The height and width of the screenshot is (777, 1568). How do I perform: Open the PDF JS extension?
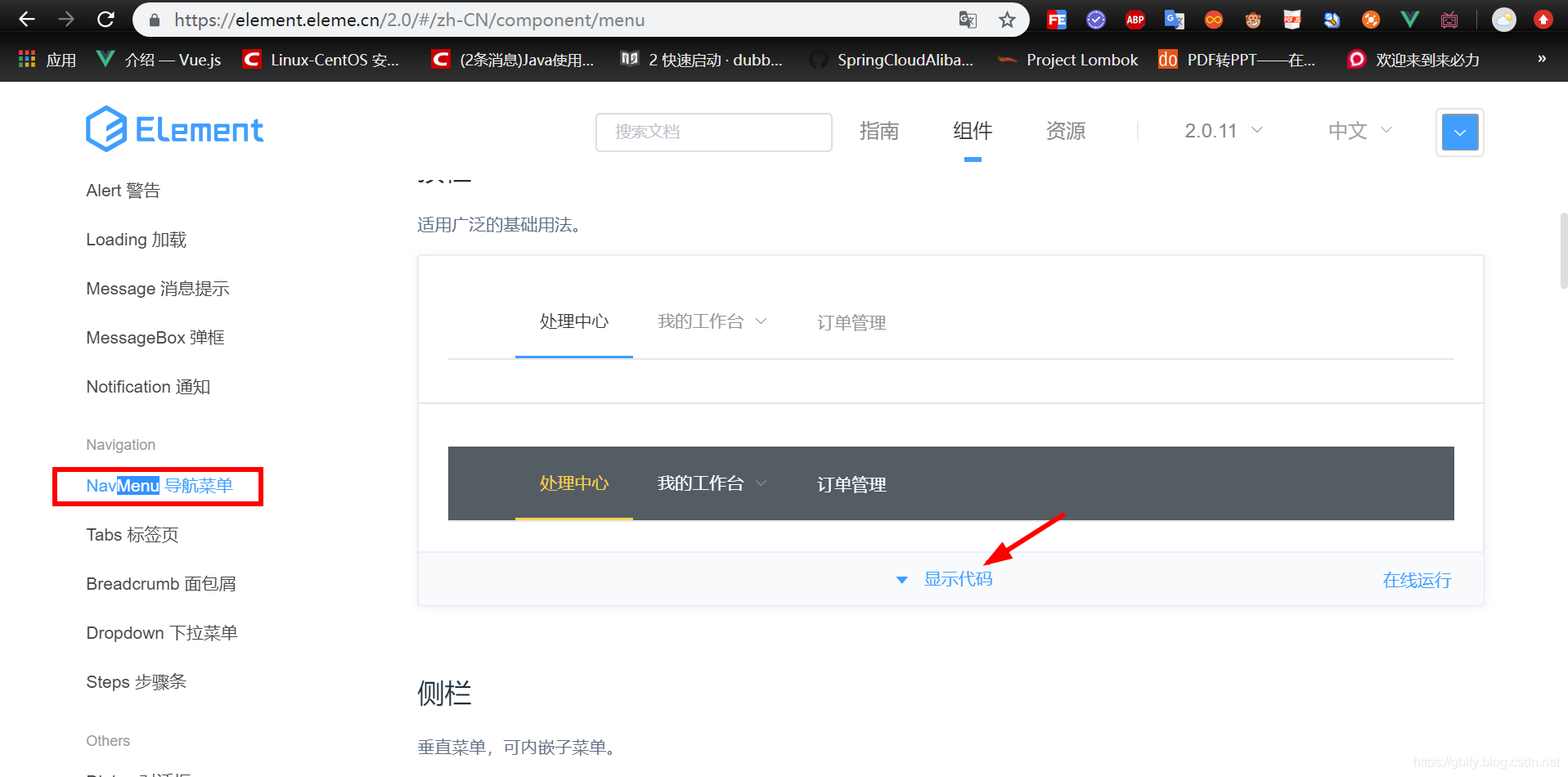[x=1292, y=19]
